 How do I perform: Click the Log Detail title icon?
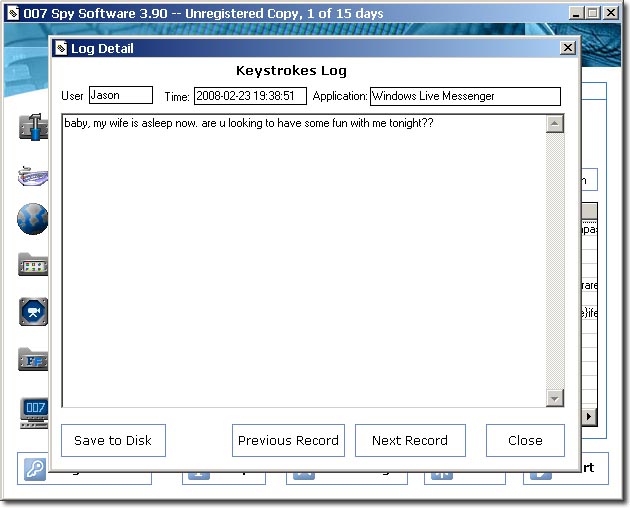coord(61,48)
